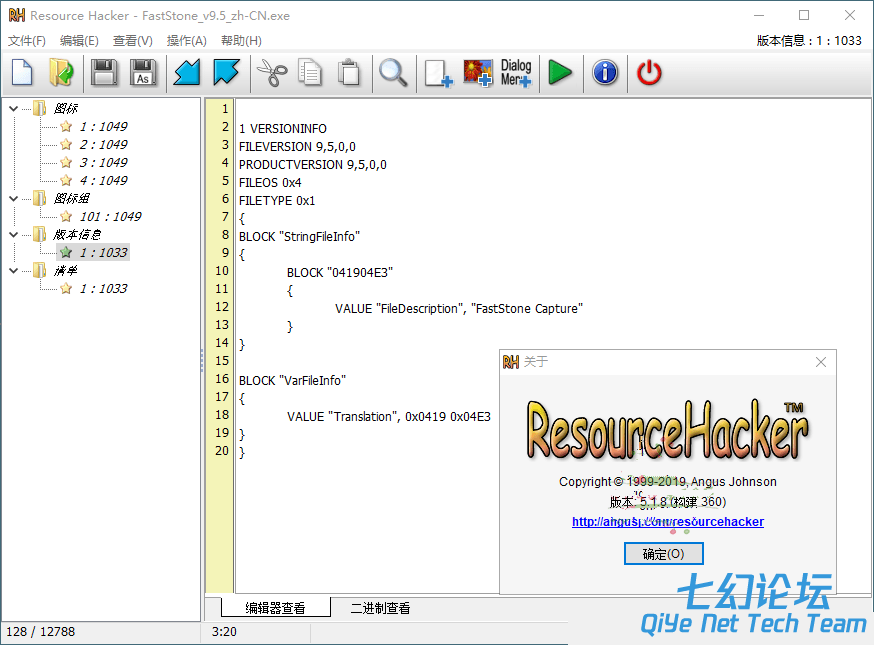Click the Paste clipboard icon
The height and width of the screenshot is (645, 874).
tap(349, 72)
